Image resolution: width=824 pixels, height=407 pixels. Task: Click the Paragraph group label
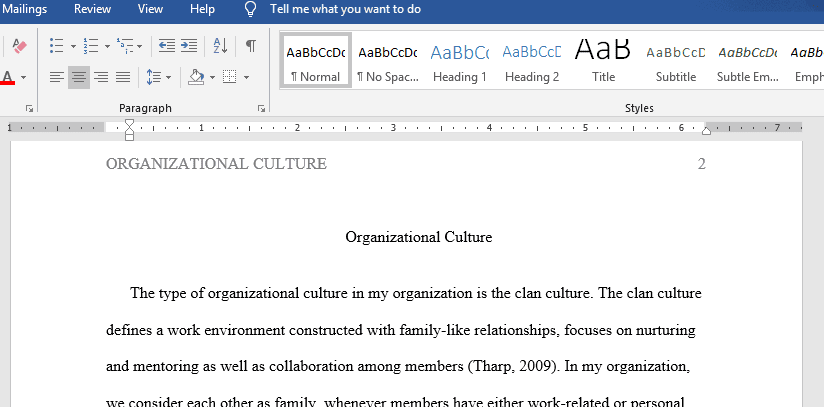click(146, 108)
